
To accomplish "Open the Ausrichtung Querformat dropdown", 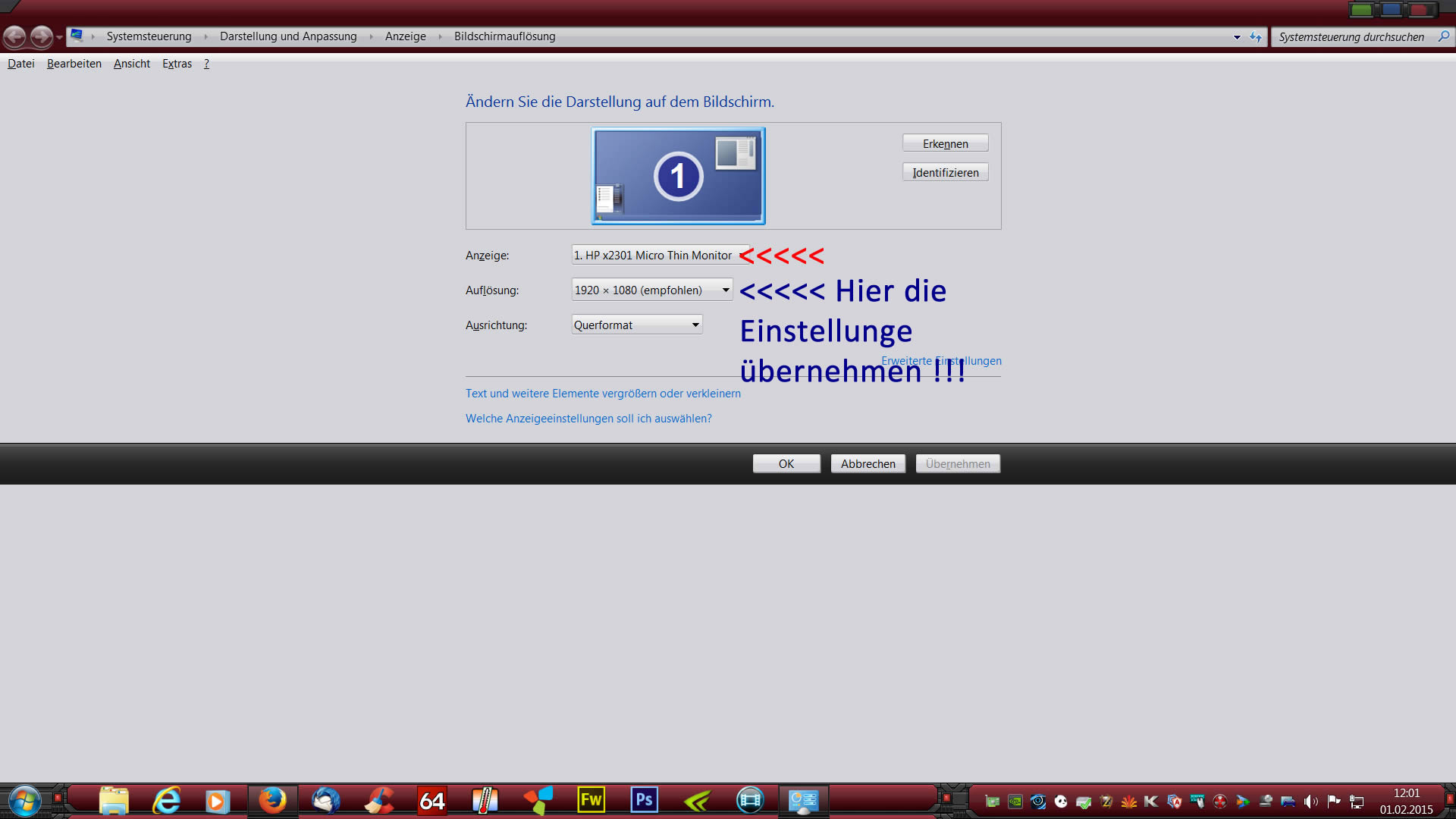I will tap(636, 325).
